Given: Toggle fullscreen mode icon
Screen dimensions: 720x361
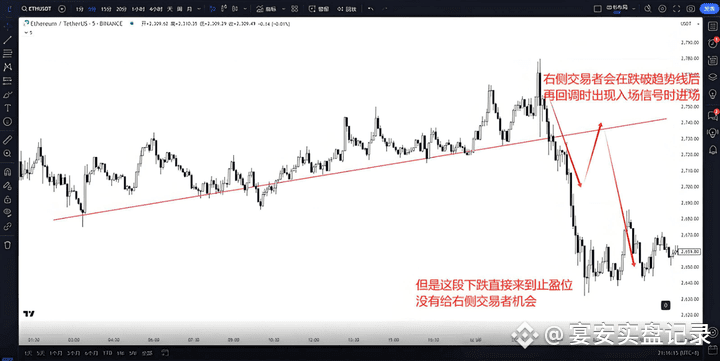Looking at the screenshot, I should click(676, 8).
